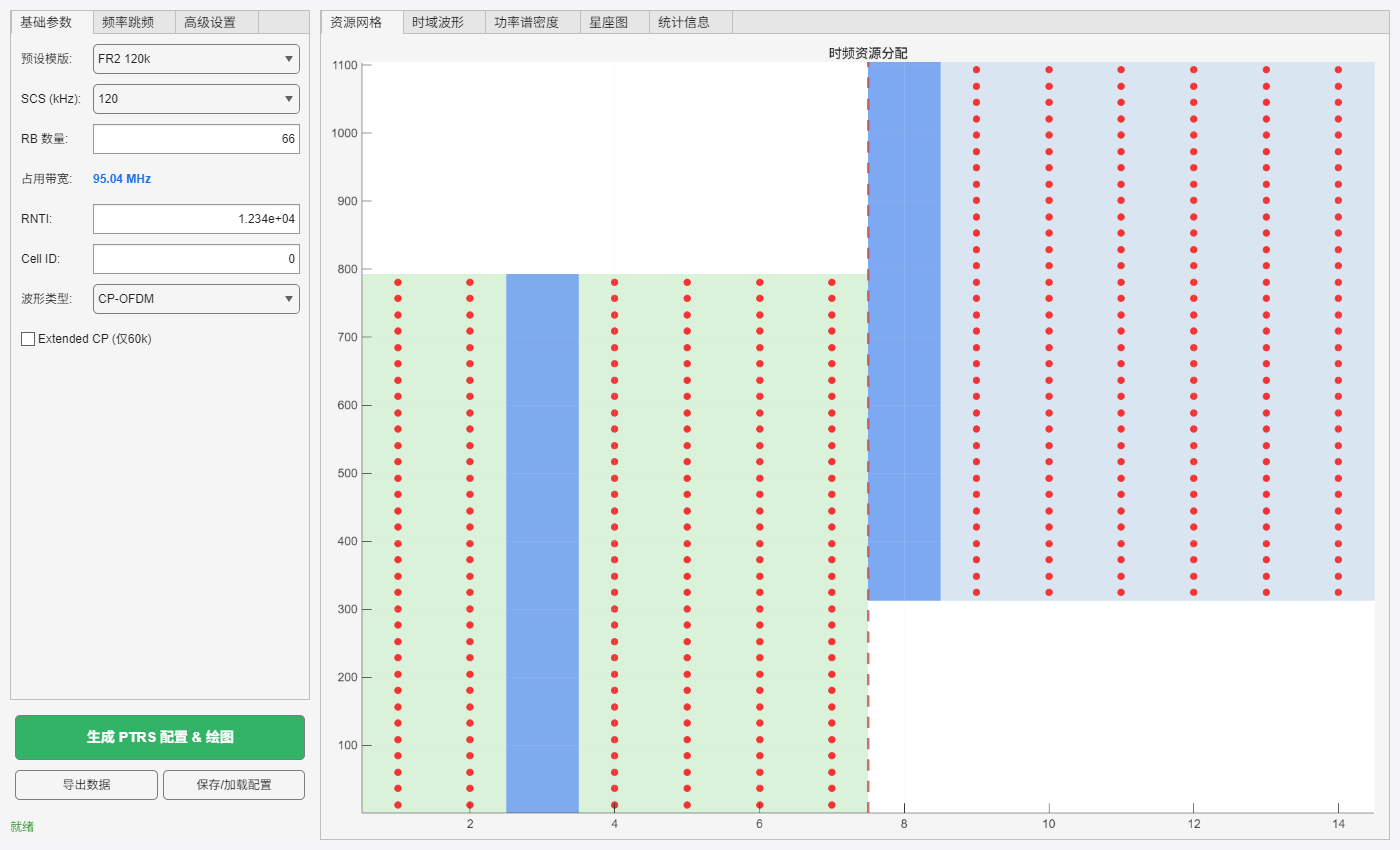1400x850 pixels.
Task: Enable the Extended CP checkbox
Action: point(28,339)
